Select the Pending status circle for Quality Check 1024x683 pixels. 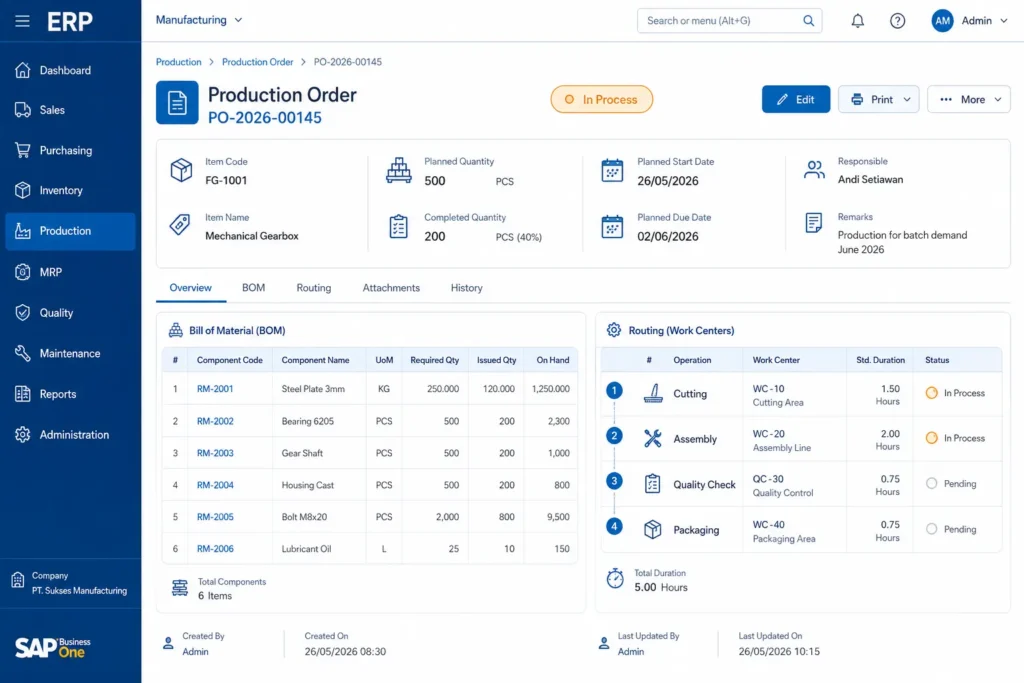[x=931, y=484]
